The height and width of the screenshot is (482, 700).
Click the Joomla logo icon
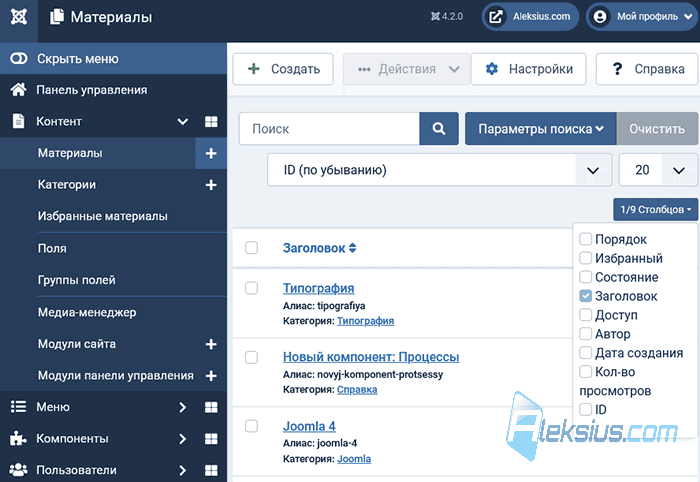tap(19, 17)
